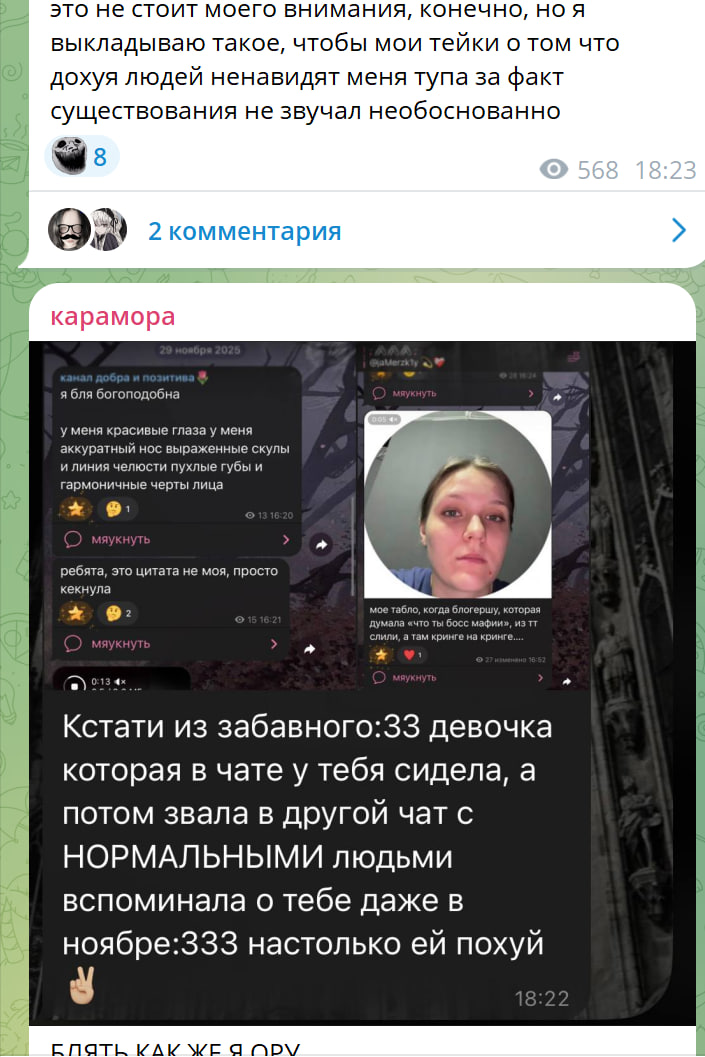Image resolution: width=705 pixels, height=1057 pixels.
Task: Expand chevron in "мяукнуть" row under "богоподобна" post
Action: 286,540
